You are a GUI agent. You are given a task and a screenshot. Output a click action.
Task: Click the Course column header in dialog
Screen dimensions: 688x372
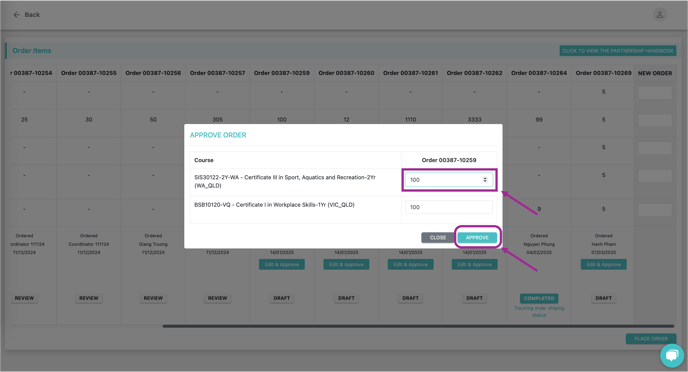point(204,160)
